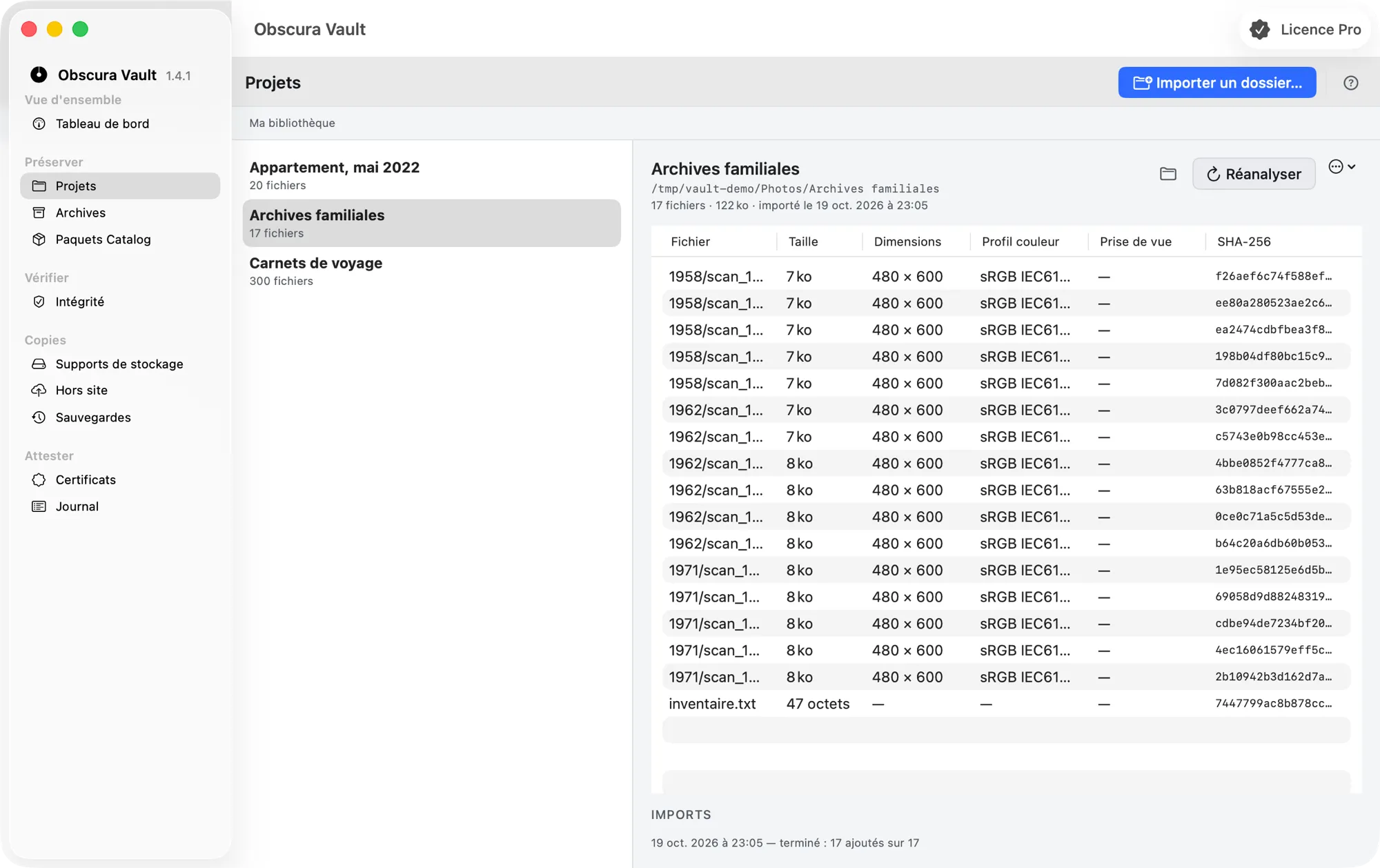Click hash cdbe94de7234bf20…

pyautogui.click(x=1274, y=623)
